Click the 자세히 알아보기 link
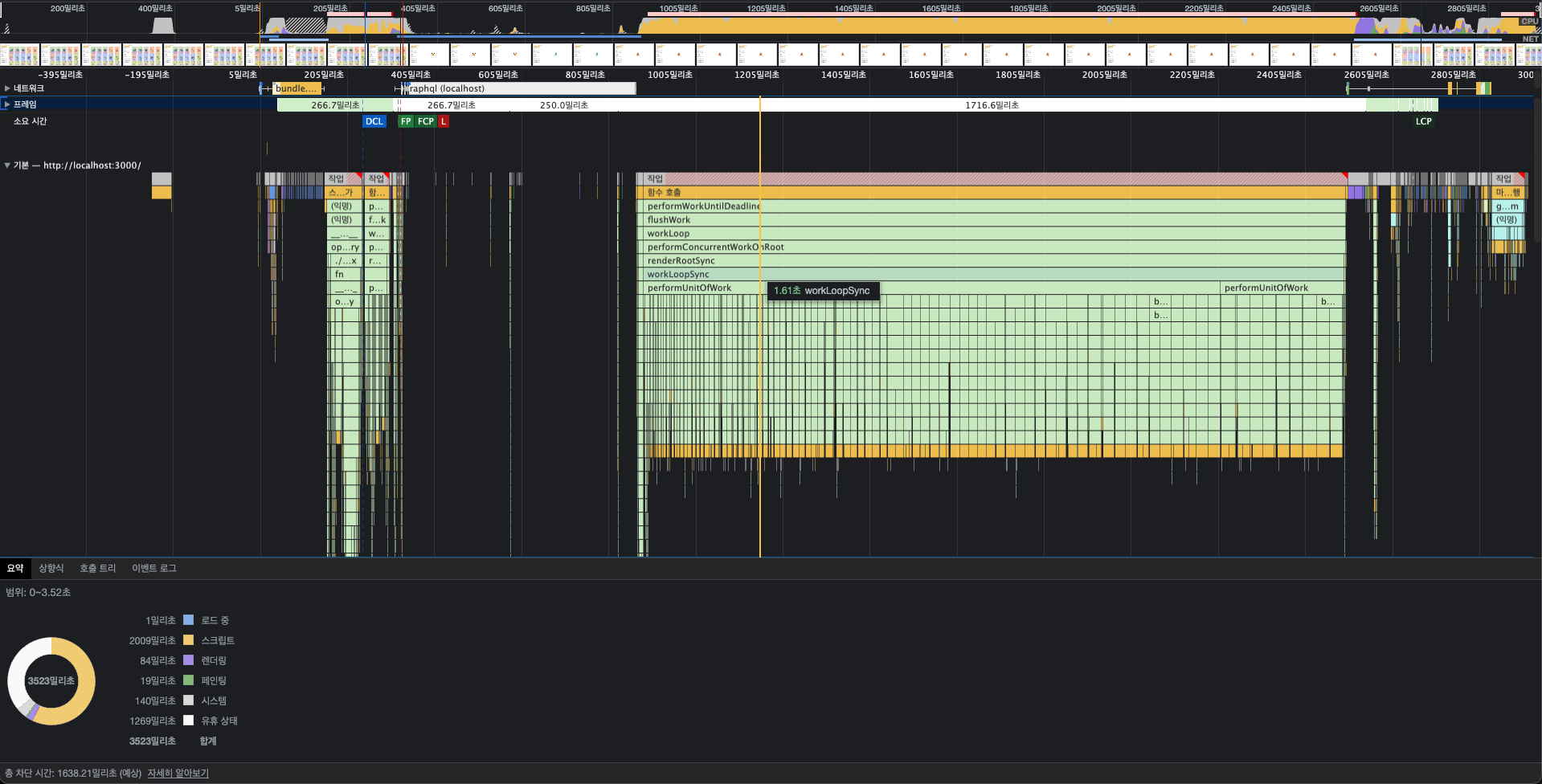 coord(178,773)
